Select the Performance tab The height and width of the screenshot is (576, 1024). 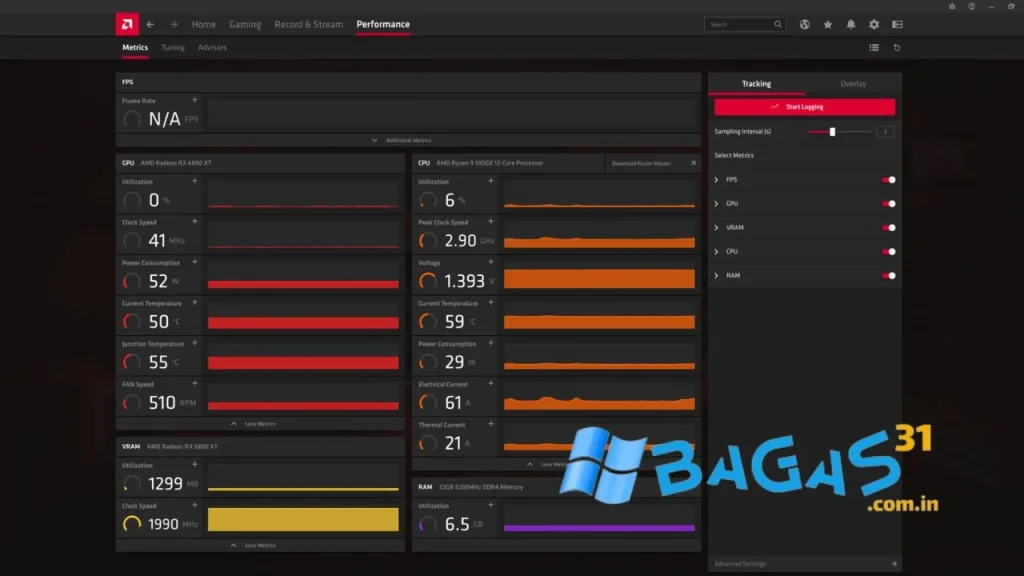pyautogui.click(x=383, y=24)
